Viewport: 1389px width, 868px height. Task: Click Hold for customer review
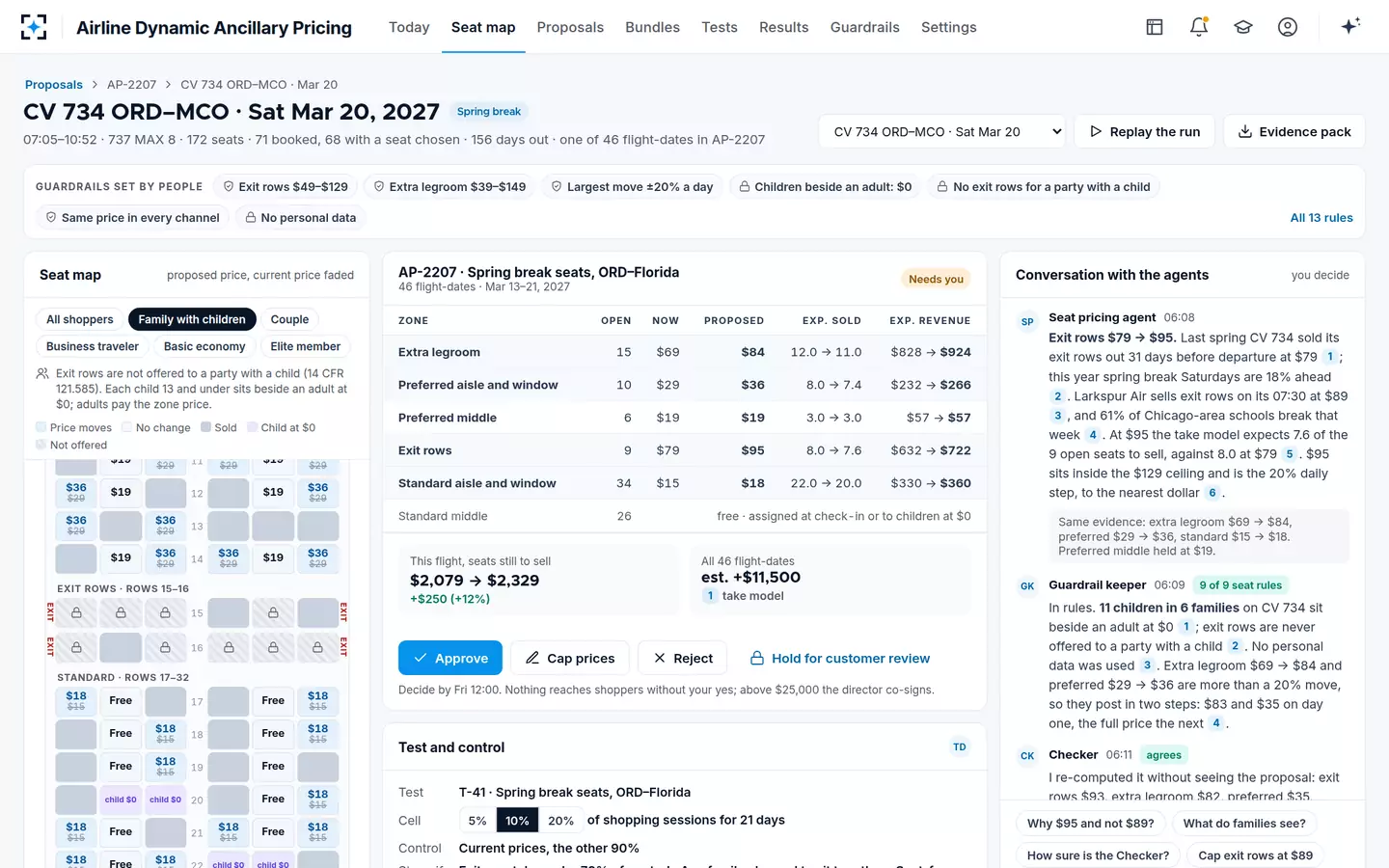coord(840,658)
